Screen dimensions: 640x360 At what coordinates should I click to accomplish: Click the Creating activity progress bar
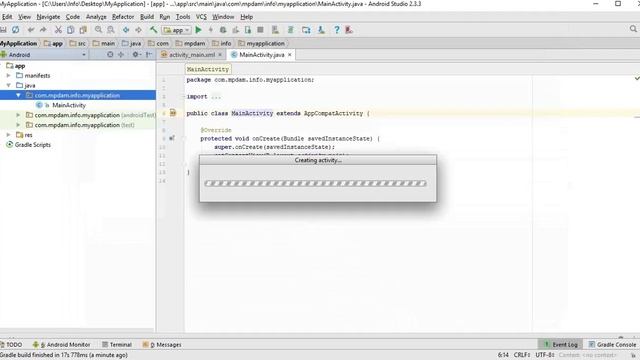[316, 183]
